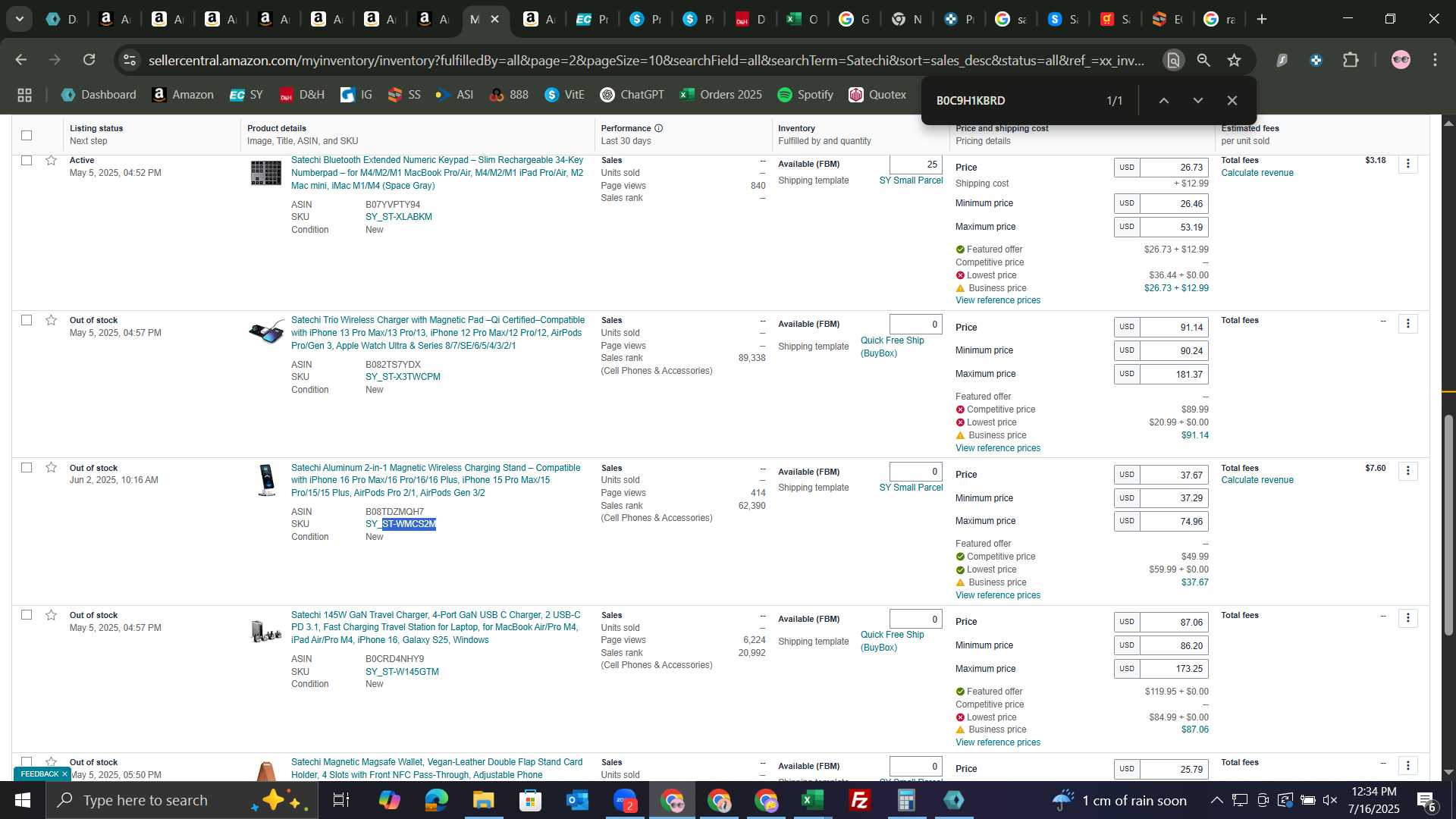Click the browser Reload button
1456x819 pixels.
point(89,60)
